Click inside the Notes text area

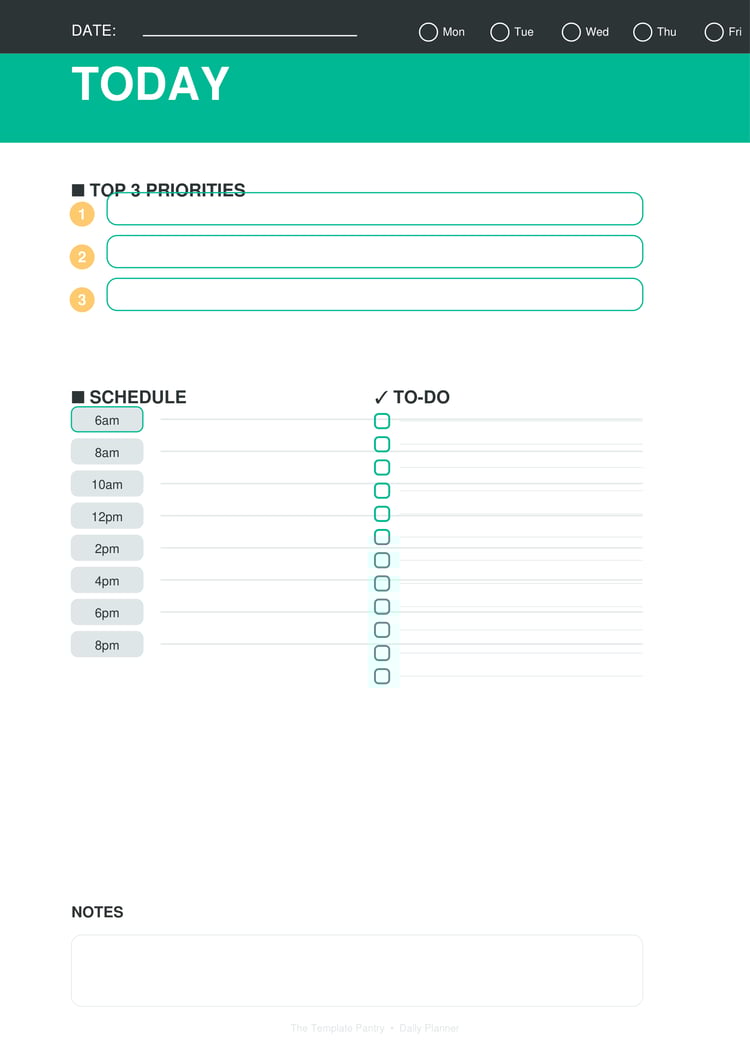pos(356,970)
